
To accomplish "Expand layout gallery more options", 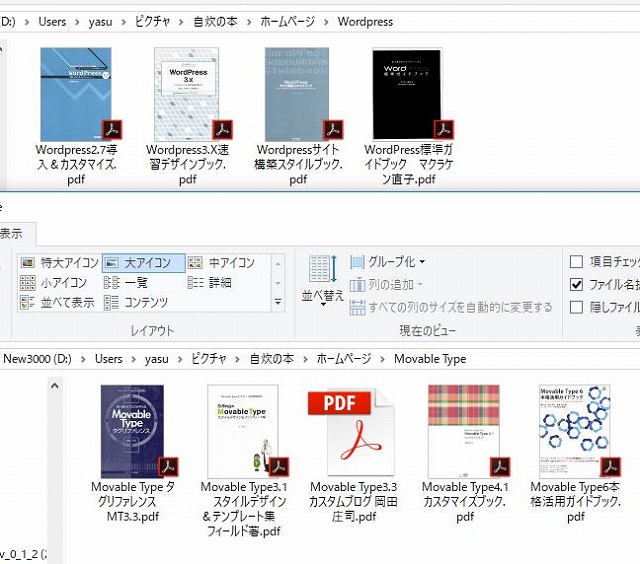I will 278,302.
